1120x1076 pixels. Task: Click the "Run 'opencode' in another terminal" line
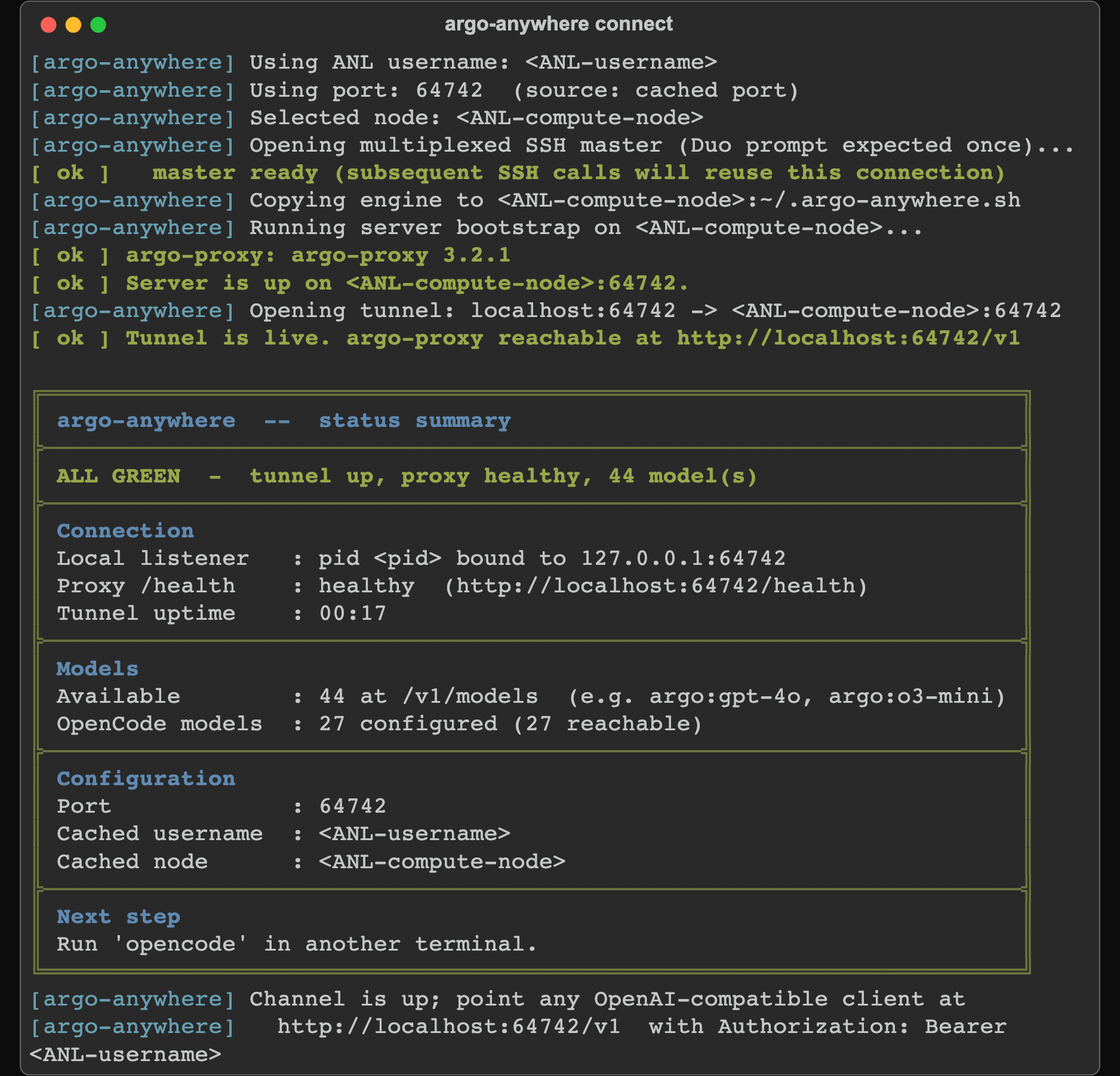297,943
